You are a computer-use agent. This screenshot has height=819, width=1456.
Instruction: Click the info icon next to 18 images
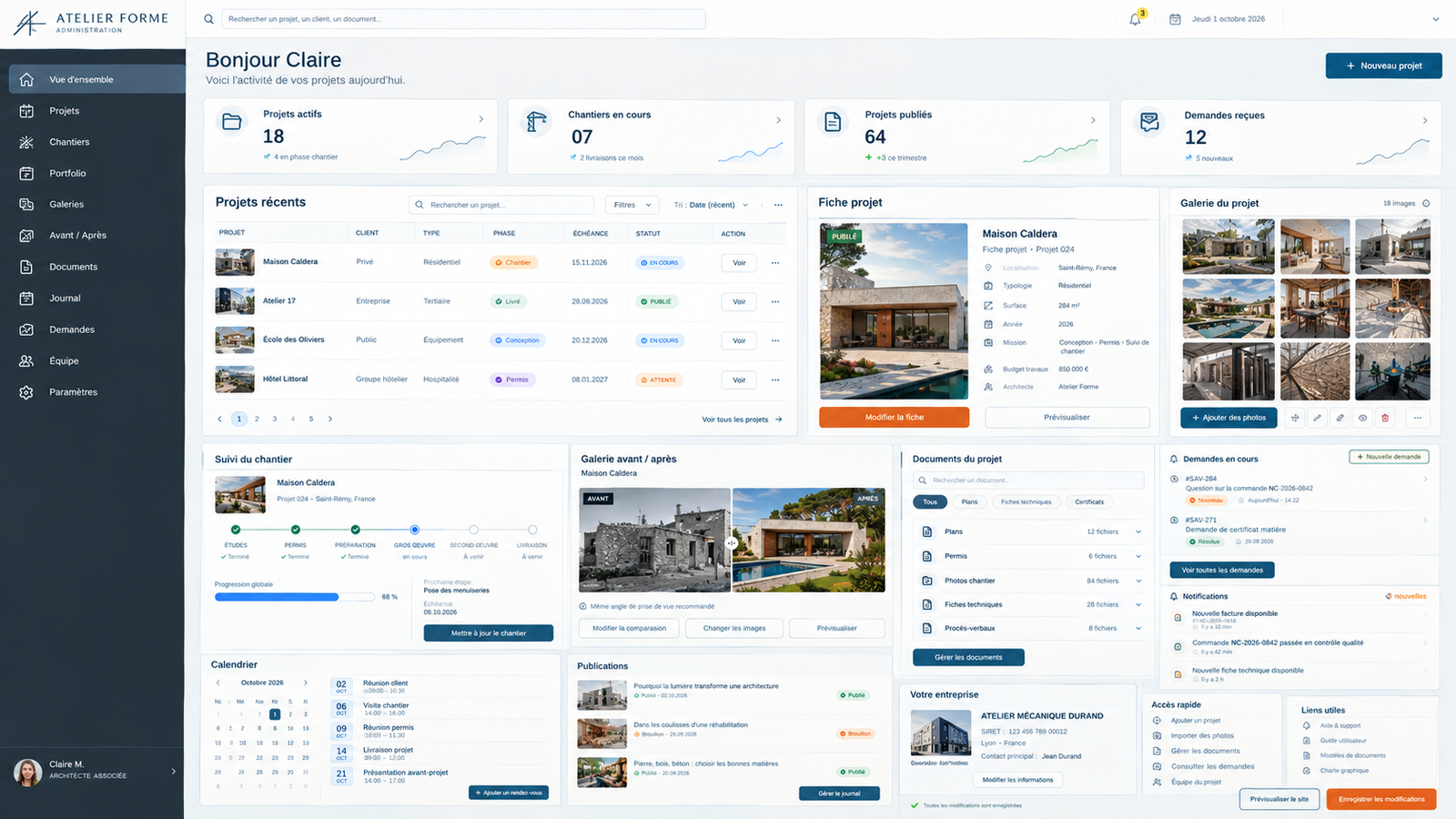pos(1426,203)
